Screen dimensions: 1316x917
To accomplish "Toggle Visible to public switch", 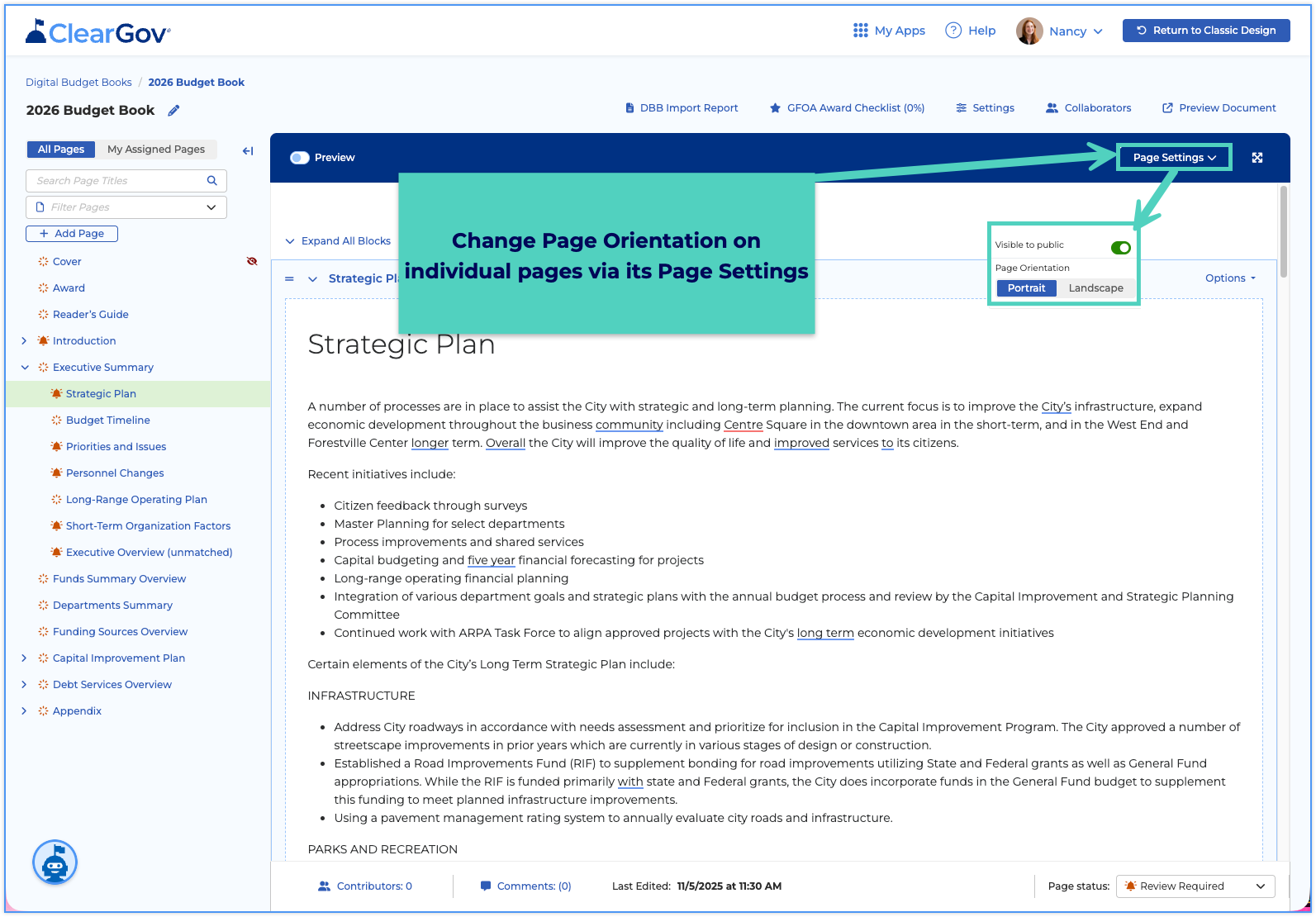I will tap(1121, 248).
